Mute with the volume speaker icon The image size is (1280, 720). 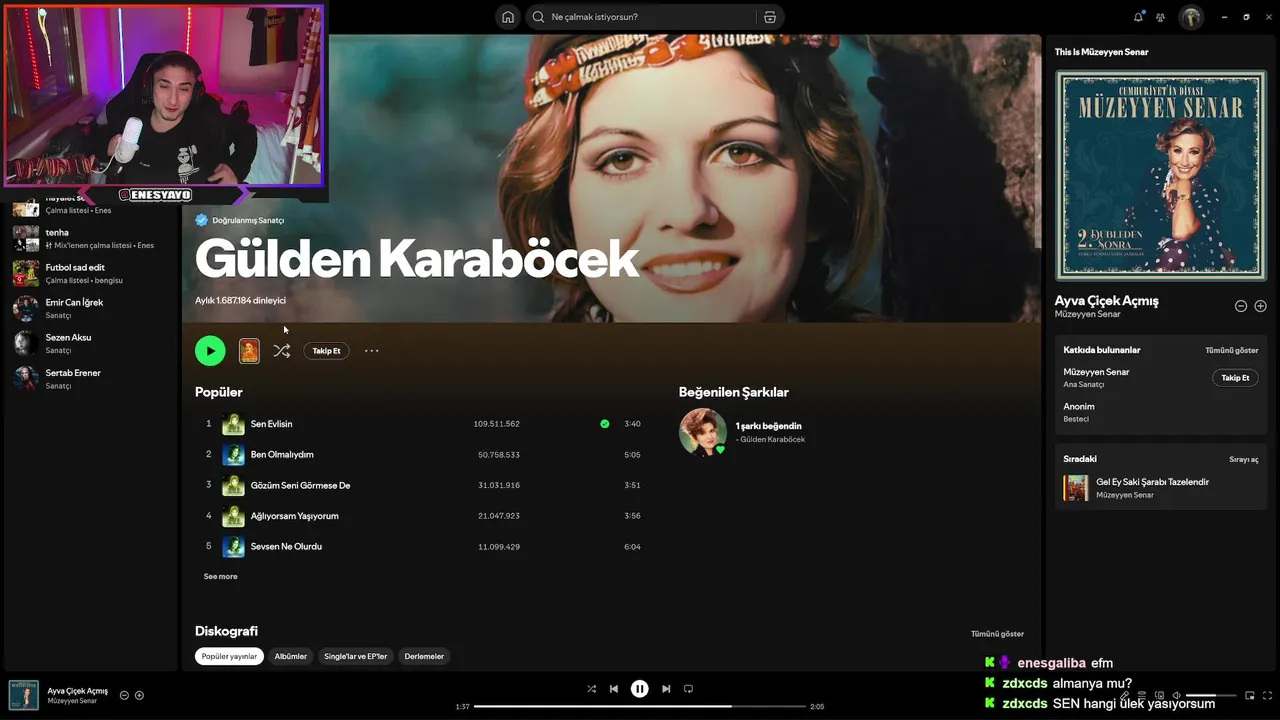[1177, 695]
